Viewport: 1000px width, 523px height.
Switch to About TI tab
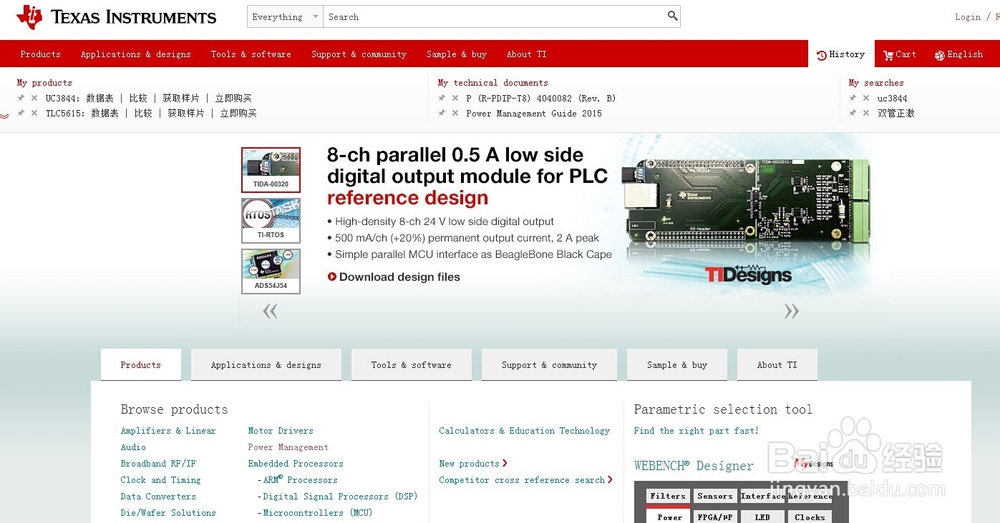777,365
